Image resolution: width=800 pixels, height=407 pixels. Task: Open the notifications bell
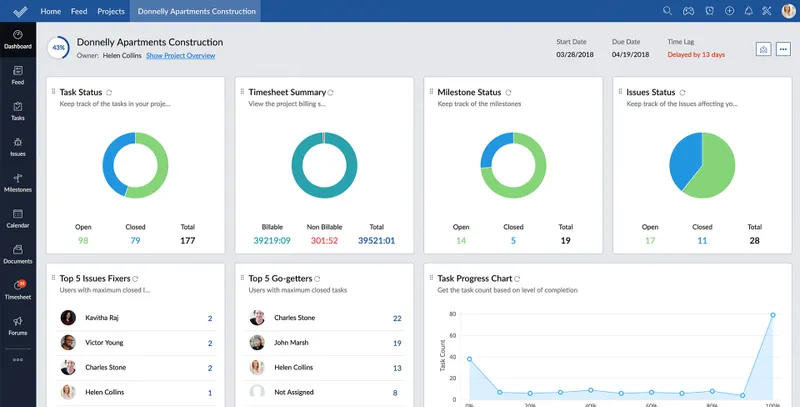(x=748, y=11)
